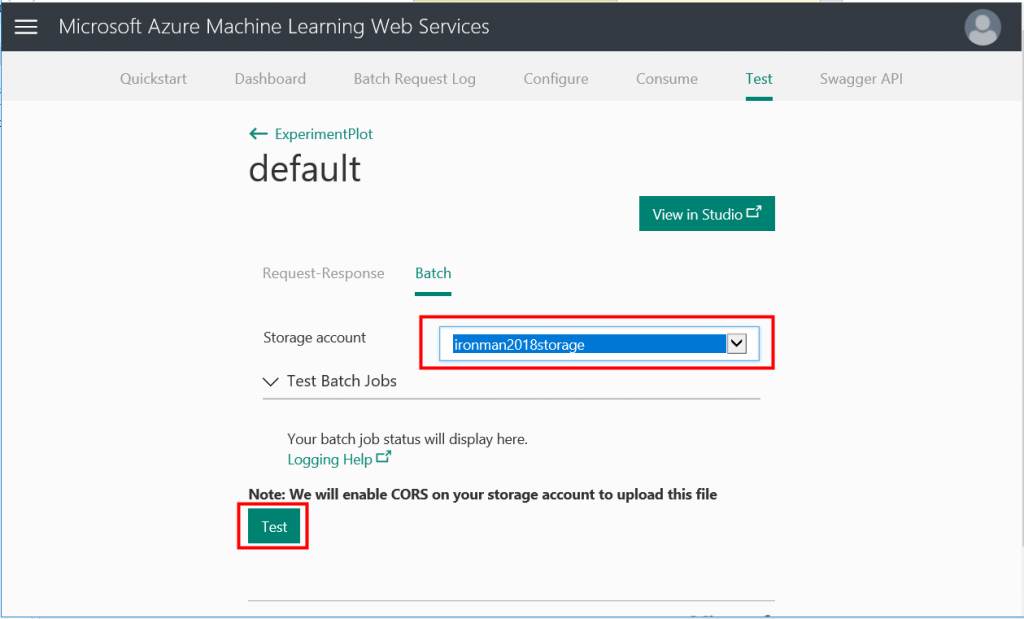The width and height of the screenshot is (1024, 619).
Task: Open the Swagger API tab
Action: click(x=861, y=79)
